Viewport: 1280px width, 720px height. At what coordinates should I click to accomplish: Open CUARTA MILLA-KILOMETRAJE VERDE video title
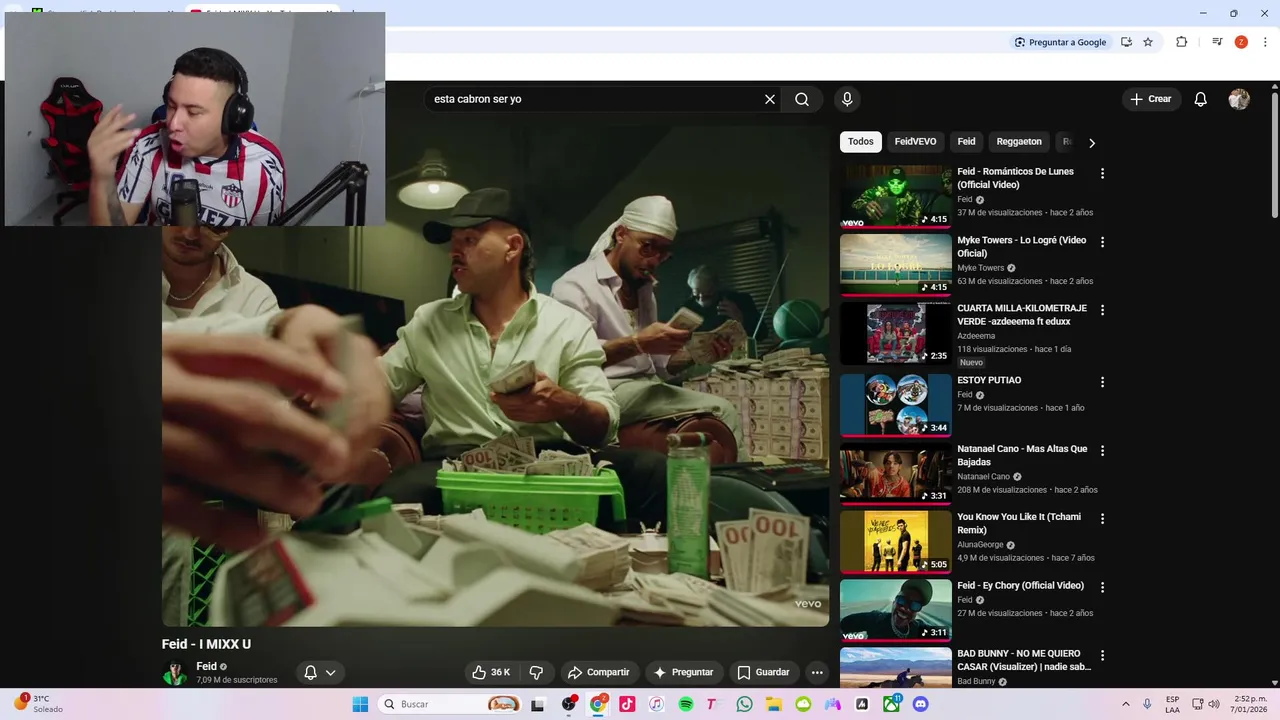point(1022,314)
